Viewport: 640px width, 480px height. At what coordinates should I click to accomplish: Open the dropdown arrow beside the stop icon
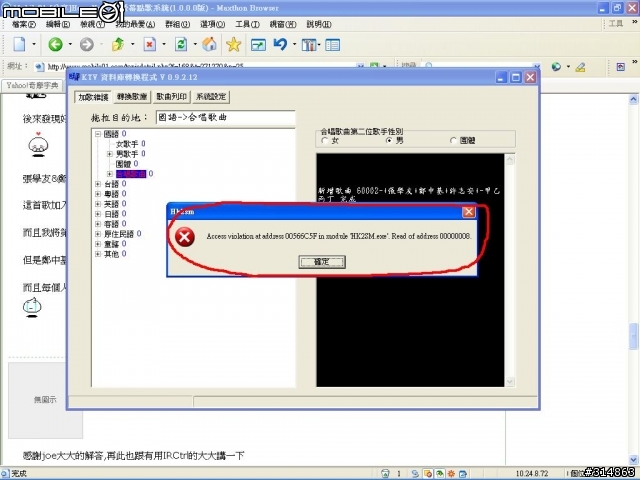(x=164, y=44)
